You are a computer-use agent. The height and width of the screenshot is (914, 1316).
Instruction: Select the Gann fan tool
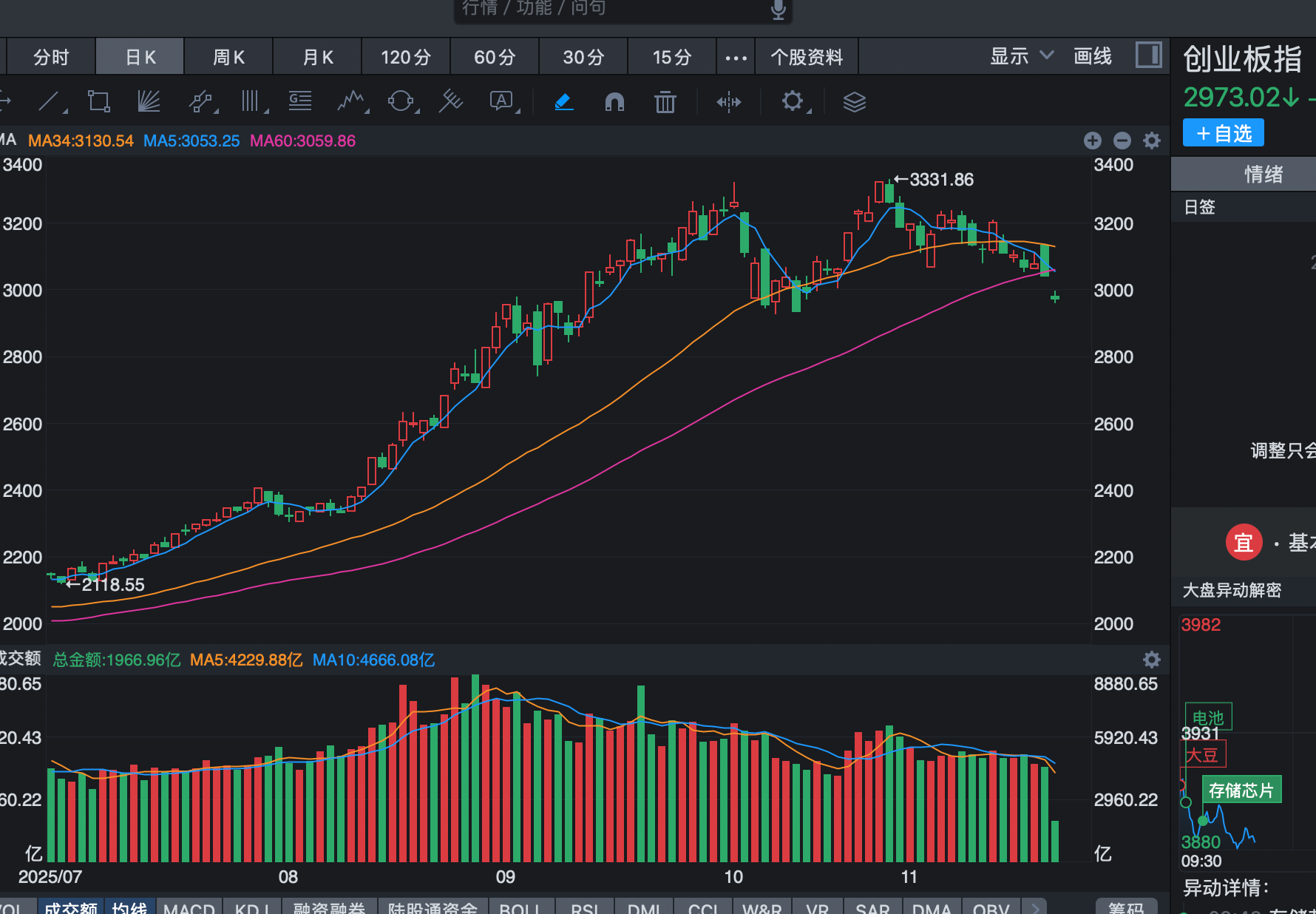point(149,101)
